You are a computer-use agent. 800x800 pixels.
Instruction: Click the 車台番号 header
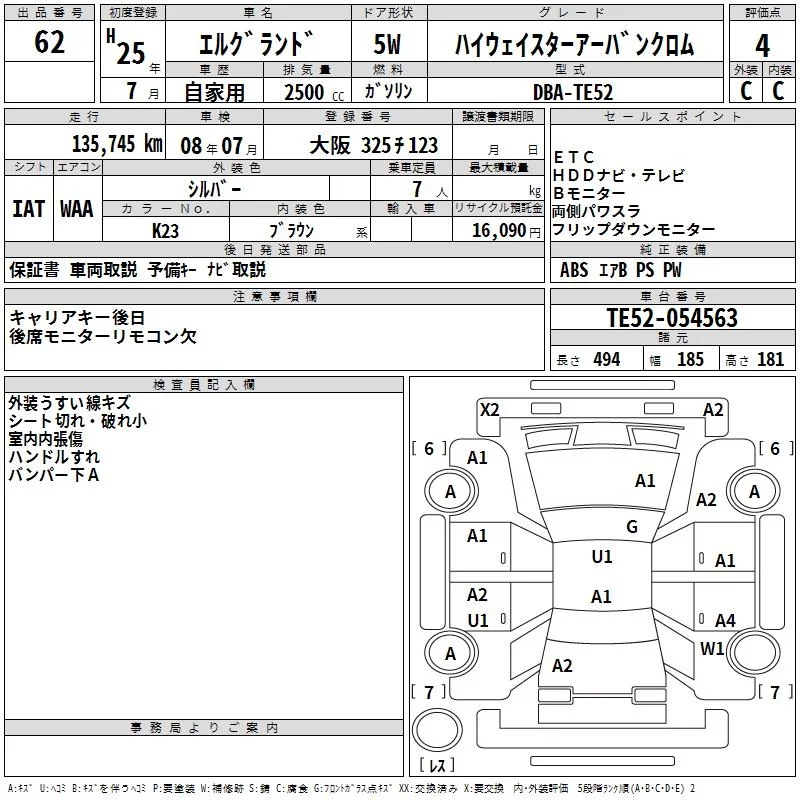(672, 296)
